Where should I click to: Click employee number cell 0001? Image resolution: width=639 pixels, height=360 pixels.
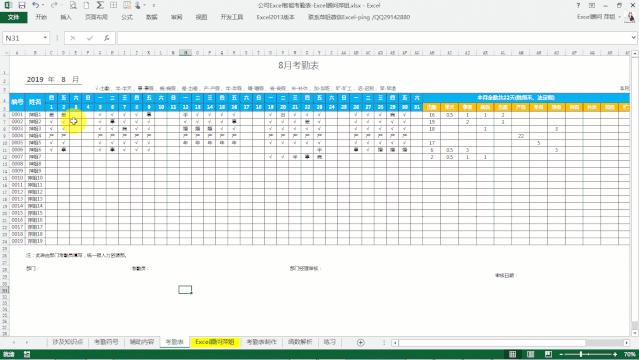pos(17,115)
